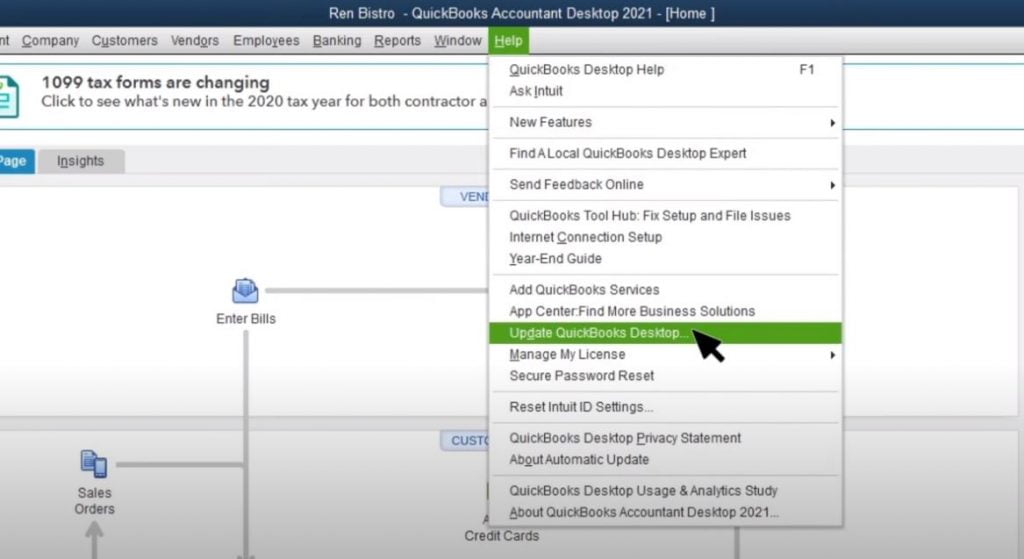Choose Secure Password Reset
Viewport: 1024px width, 559px height.
[x=665, y=375]
